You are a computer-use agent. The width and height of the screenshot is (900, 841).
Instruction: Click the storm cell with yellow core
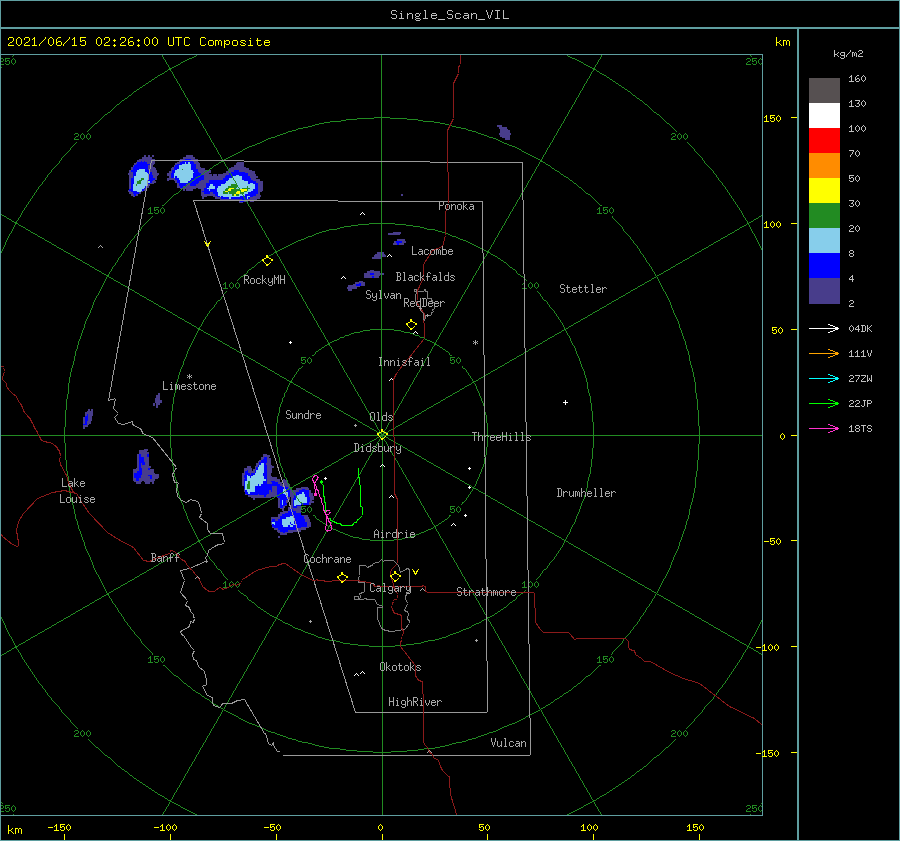[x=232, y=183]
